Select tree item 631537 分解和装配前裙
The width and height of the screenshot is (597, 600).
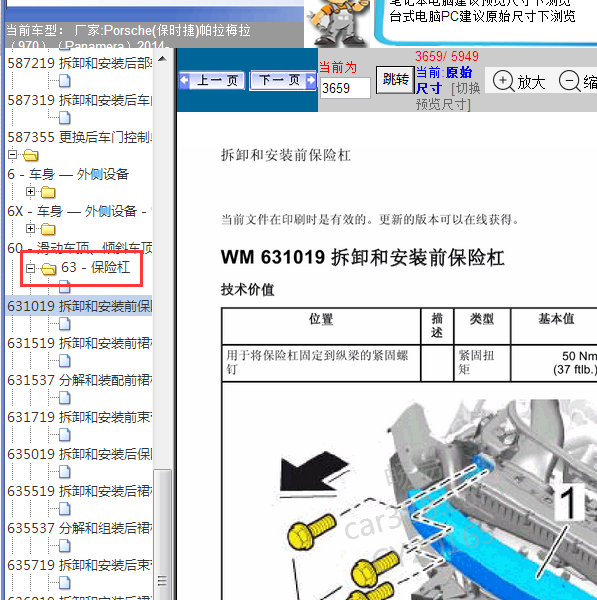pyautogui.click(x=80, y=380)
